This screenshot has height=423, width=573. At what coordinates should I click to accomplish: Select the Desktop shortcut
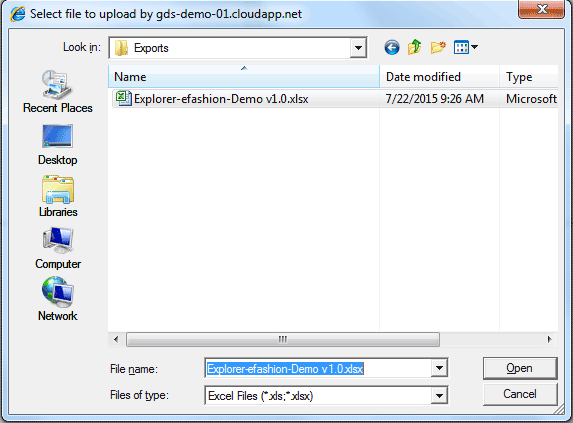(57, 145)
